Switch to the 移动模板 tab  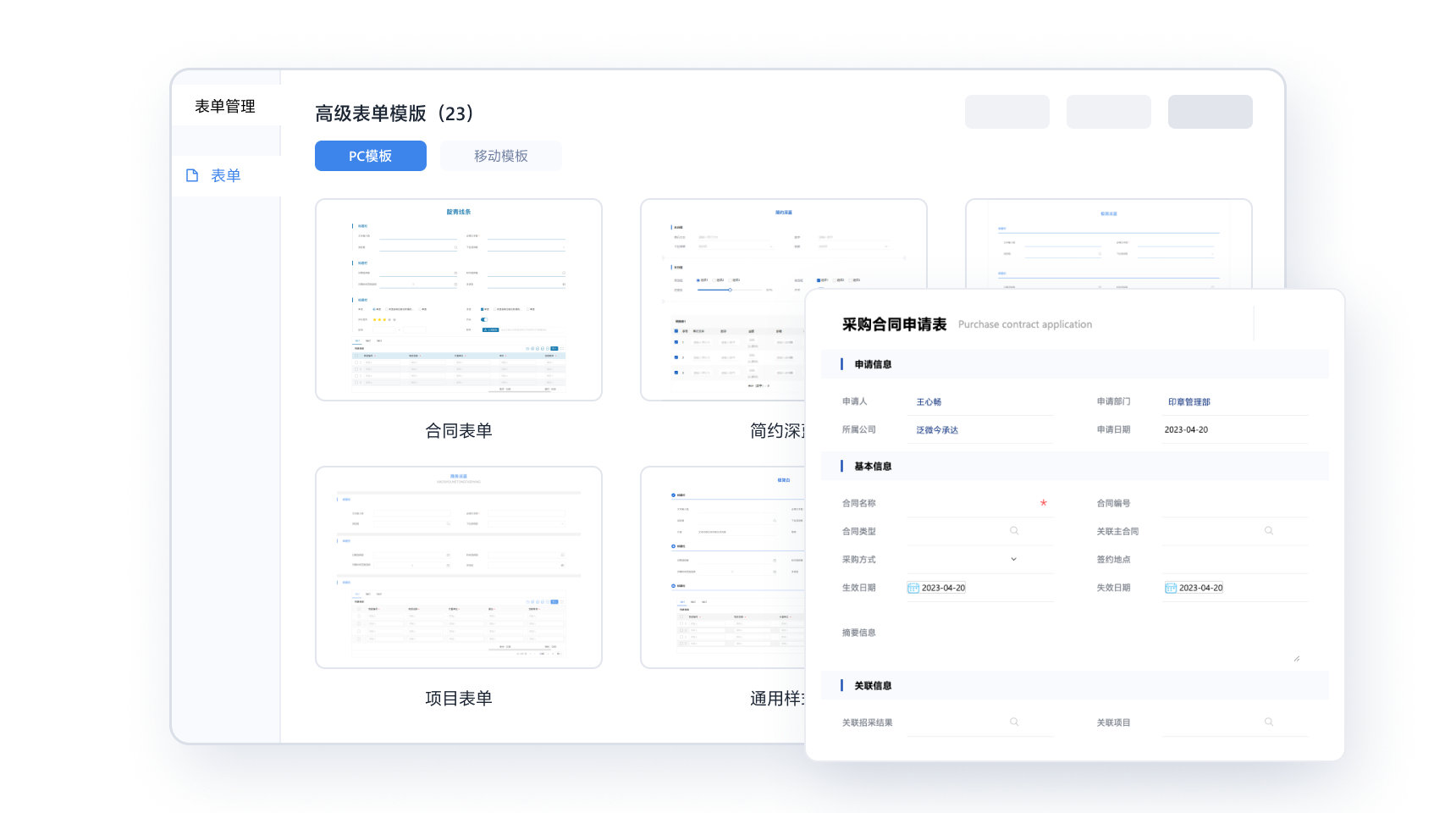[501, 156]
